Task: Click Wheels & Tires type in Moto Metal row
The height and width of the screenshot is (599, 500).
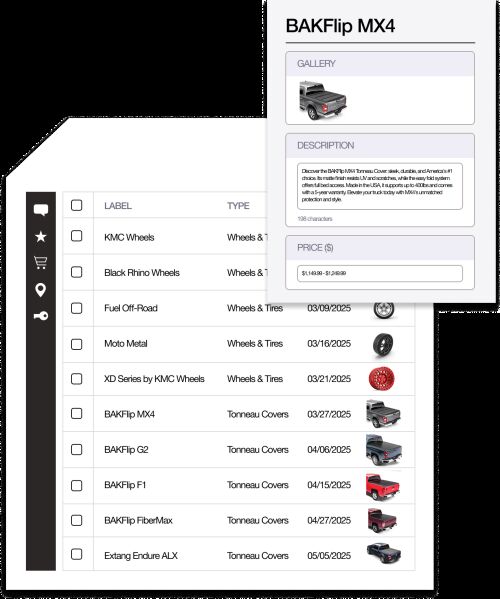Action: (x=255, y=343)
